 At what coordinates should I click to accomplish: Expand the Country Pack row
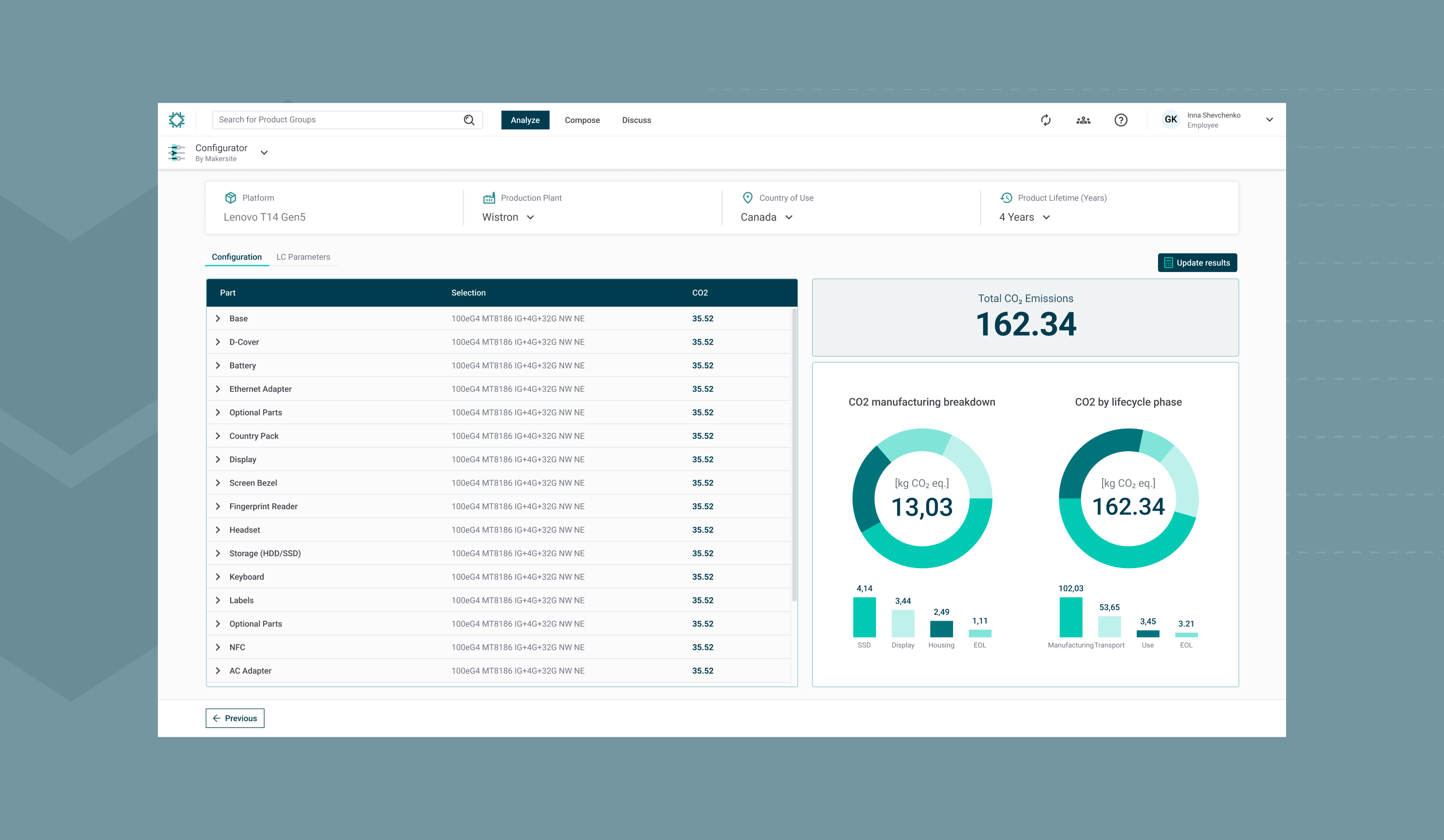(218, 436)
